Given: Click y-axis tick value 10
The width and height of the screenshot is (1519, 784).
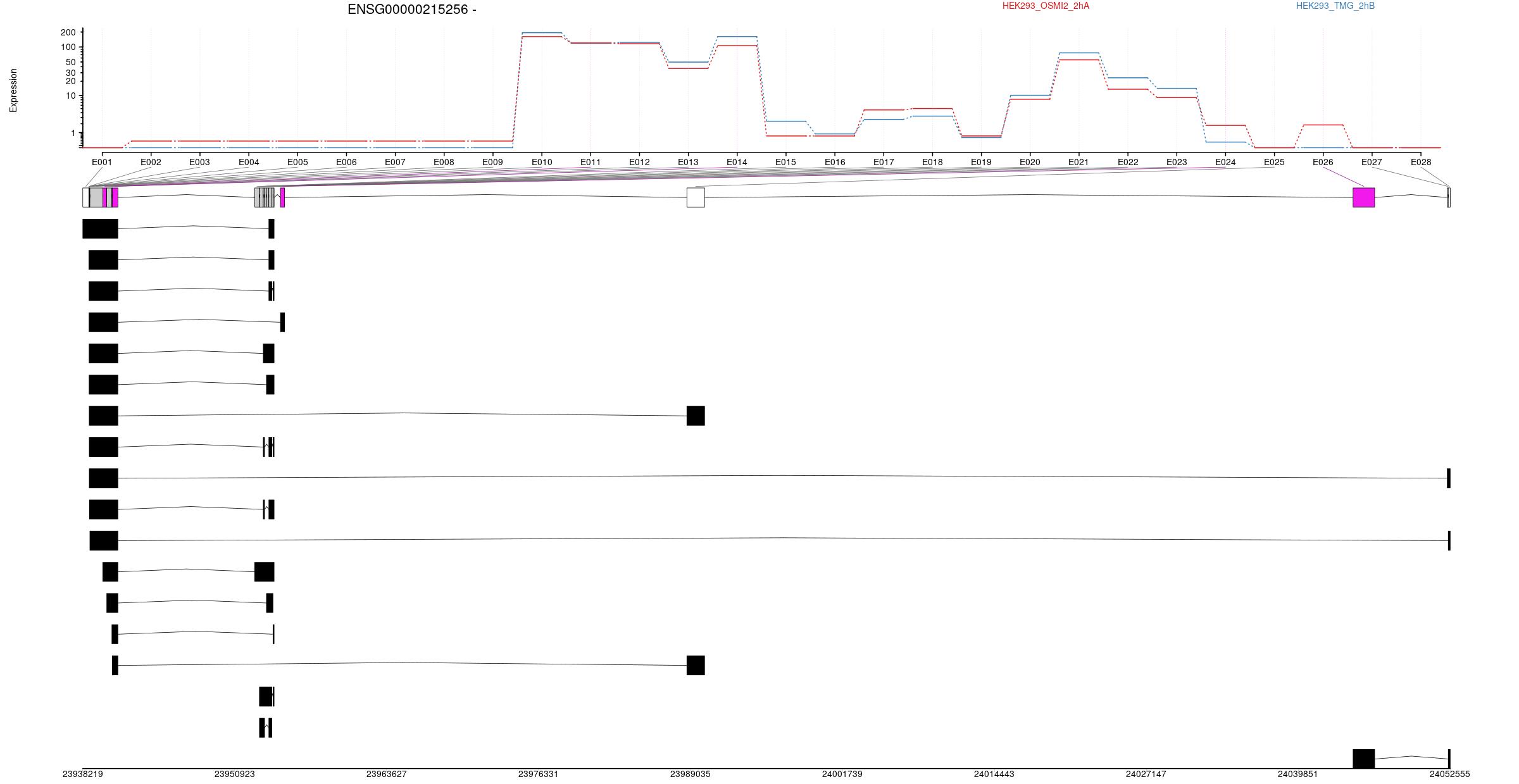Looking at the screenshot, I should point(70,96).
